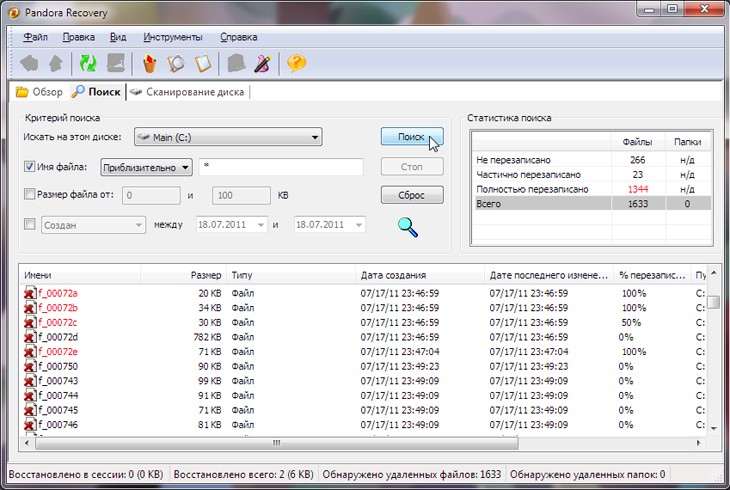Click the pen wipe tool toolbar icon
730x490 pixels.
pyautogui.click(x=262, y=63)
